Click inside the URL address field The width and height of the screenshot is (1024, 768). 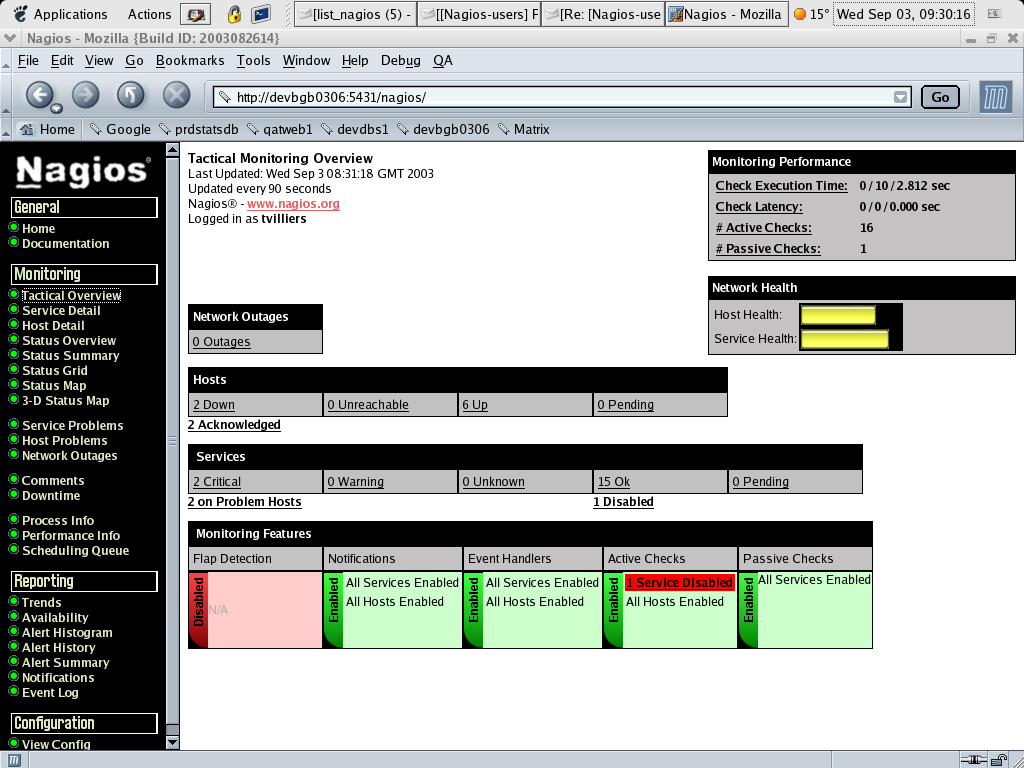562,97
